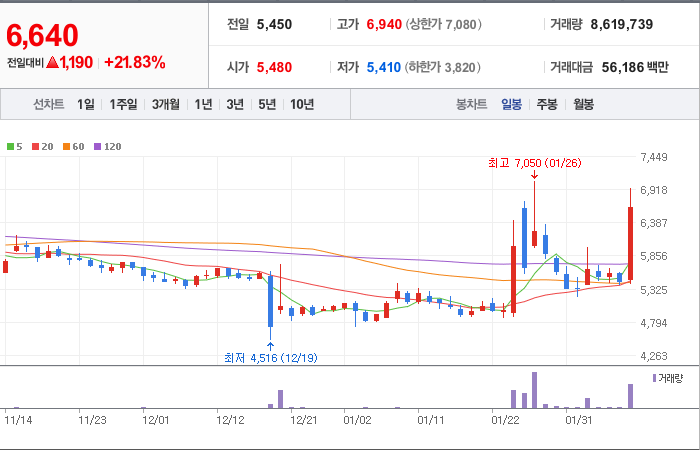Click the tallest volume bar under 01/26
Image resolution: width=700 pixels, height=450 pixels.
tap(534, 390)
